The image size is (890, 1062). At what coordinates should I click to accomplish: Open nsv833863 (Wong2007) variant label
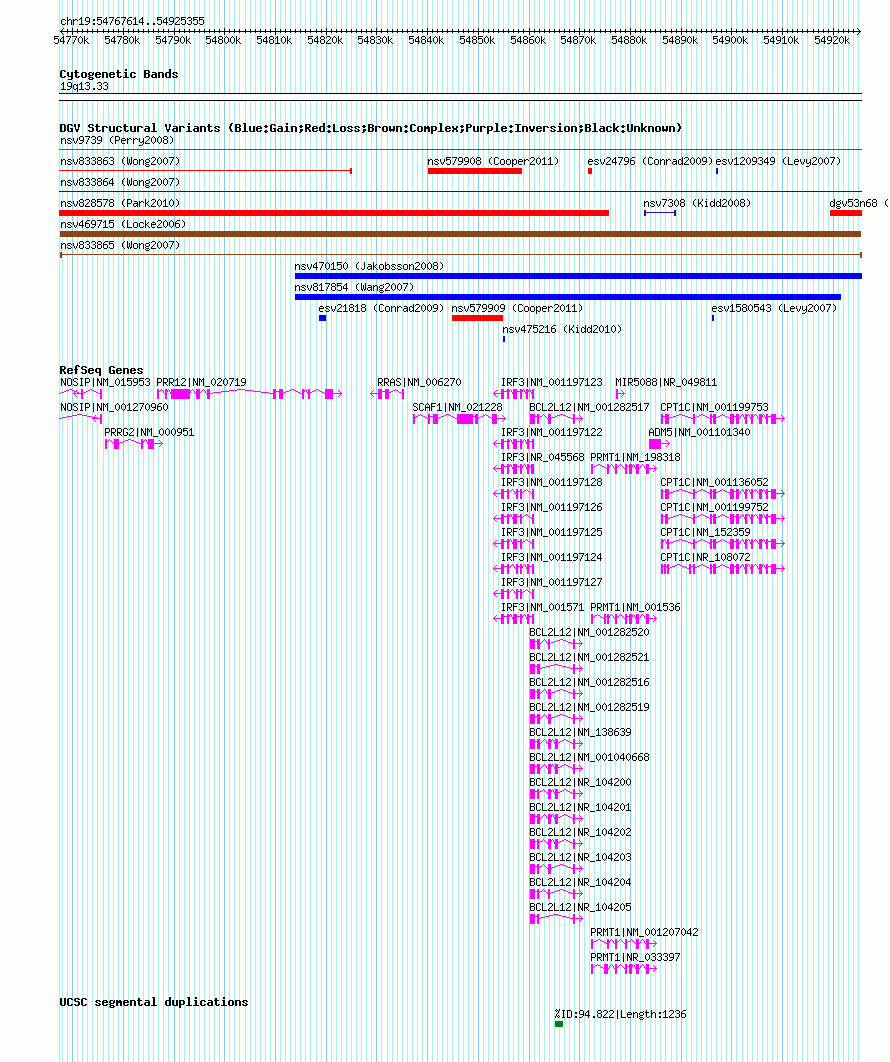[121, 161]
